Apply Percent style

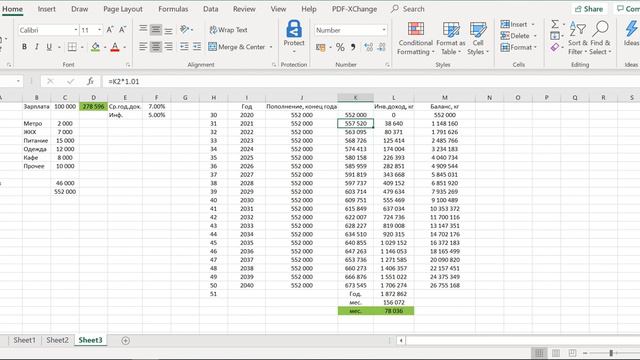click(x=340, y=47)
